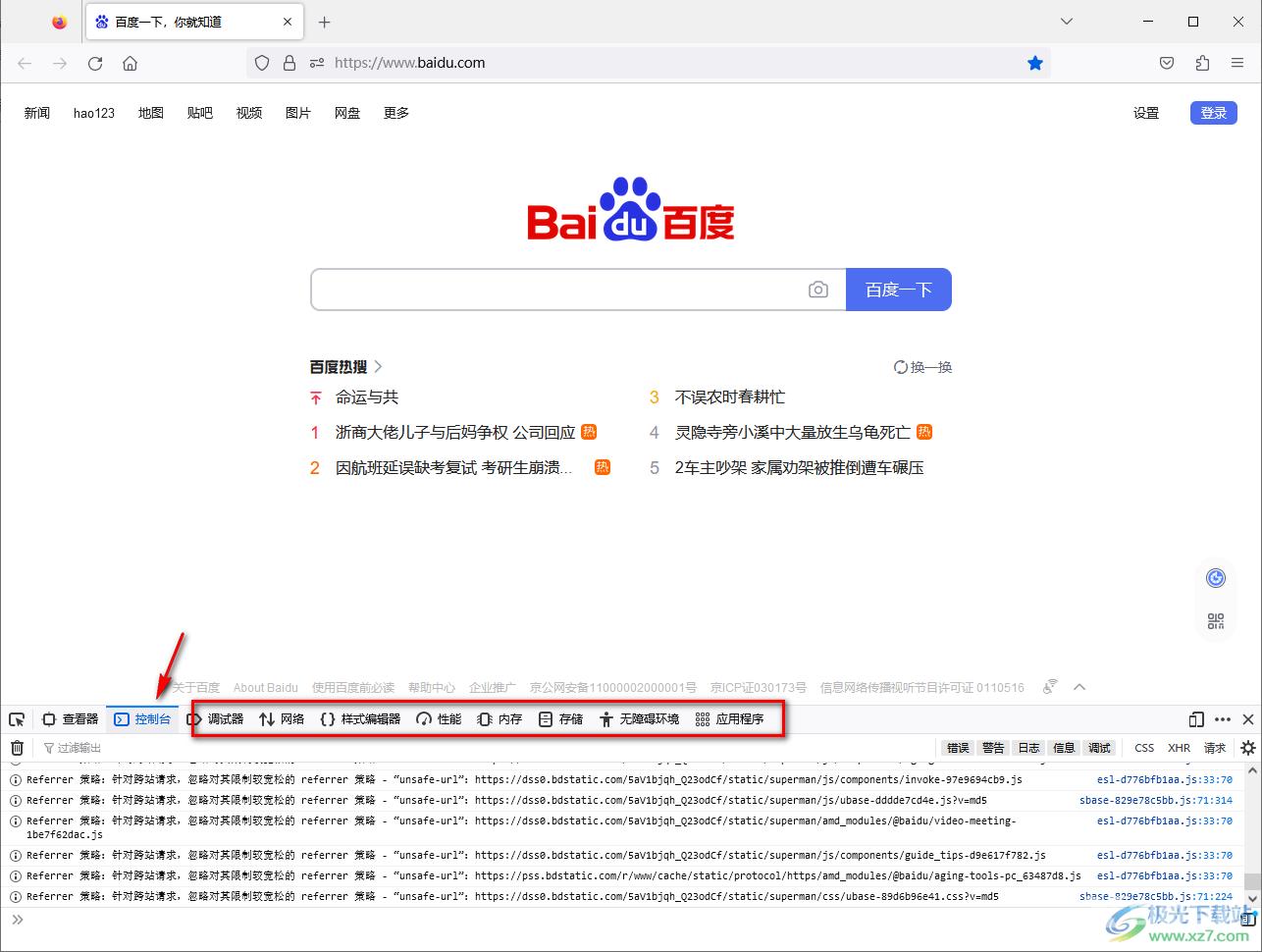Click the 登录 button
Viewport: 1262px width, 952px height.
tap(1214, 113)
